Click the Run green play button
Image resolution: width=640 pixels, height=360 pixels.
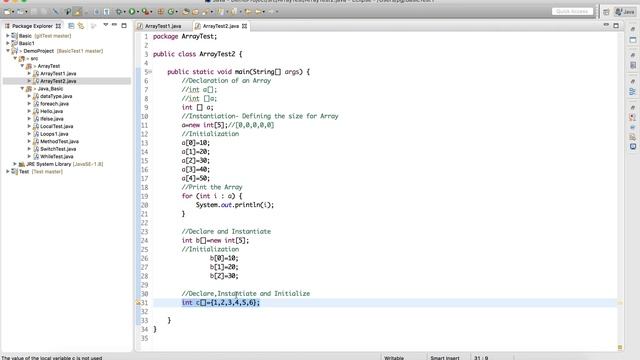pos(132,12)
